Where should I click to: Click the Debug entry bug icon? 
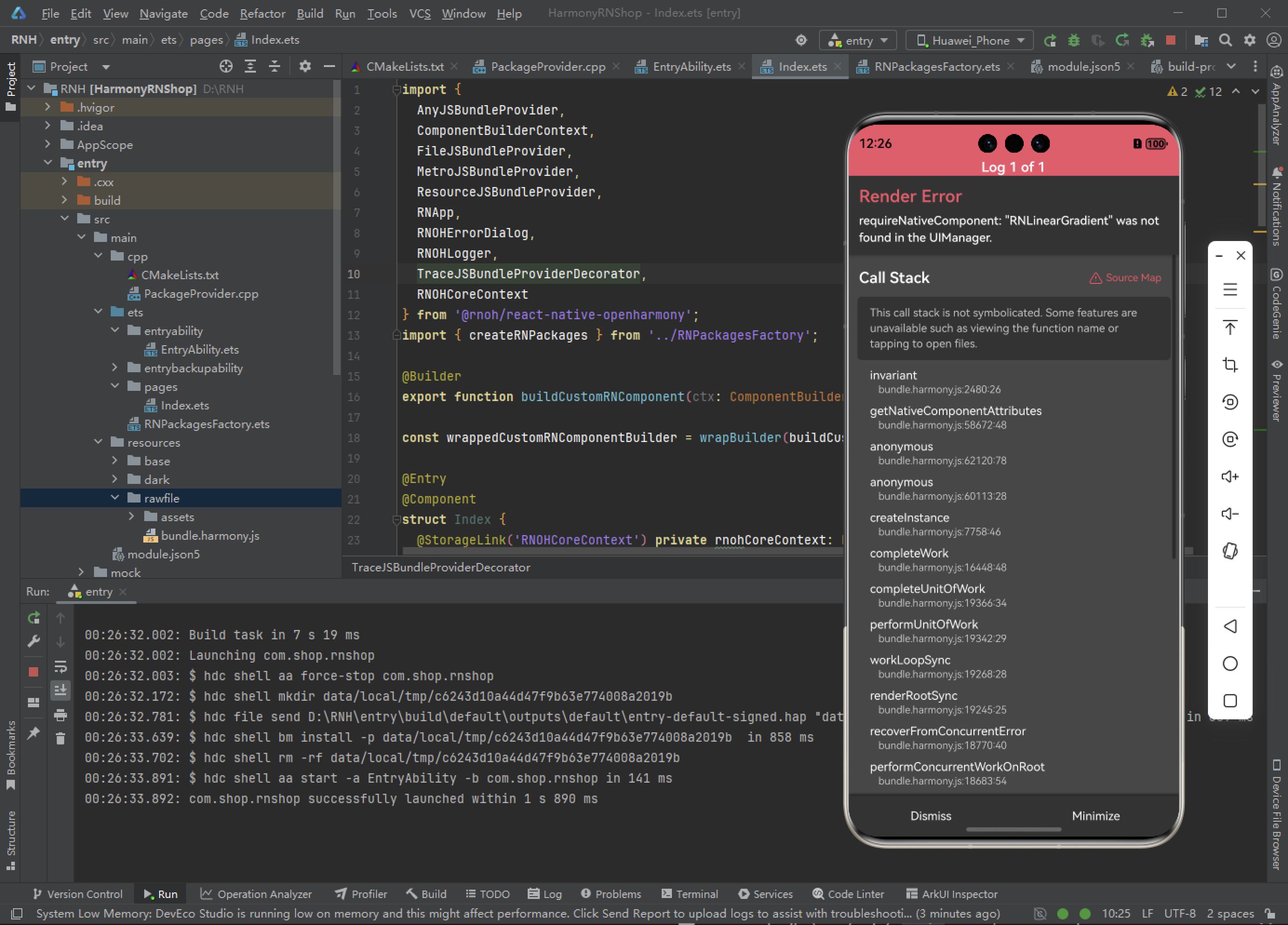pyautogui.click(x=1073, y=40)
